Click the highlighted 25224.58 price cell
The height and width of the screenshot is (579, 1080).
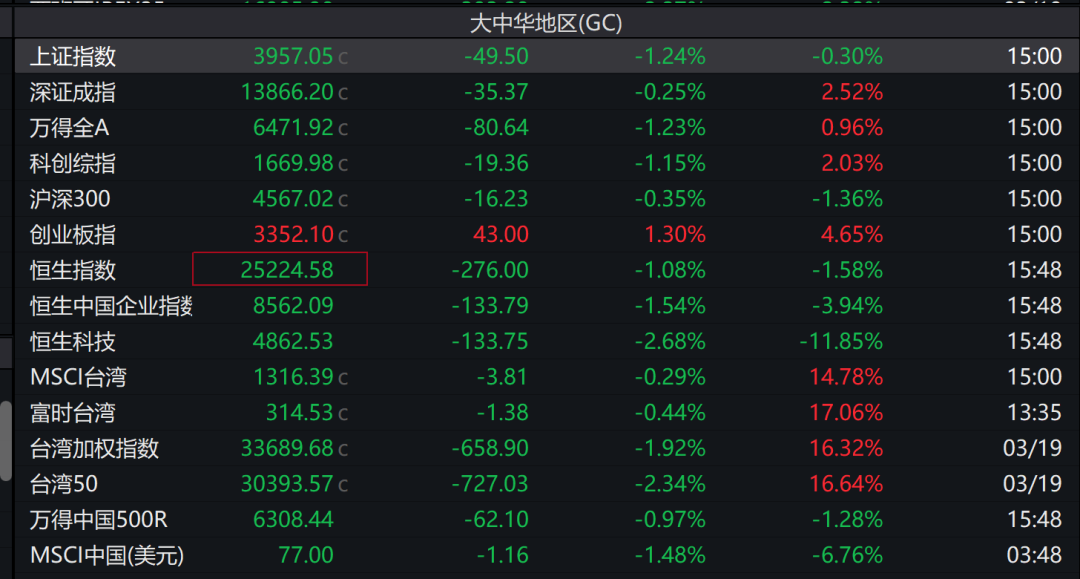click(280, 270)
